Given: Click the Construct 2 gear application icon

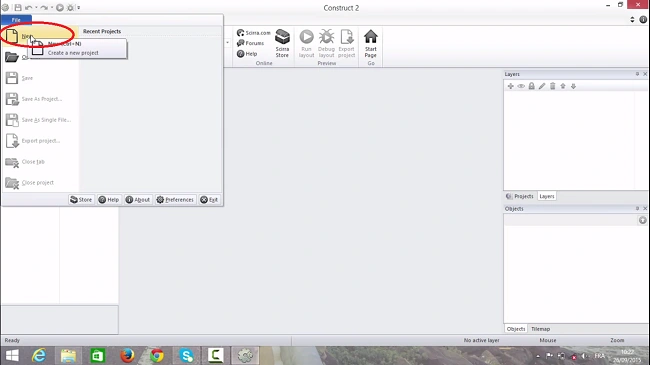Looking at the screenshot, I should pos(5,7).
